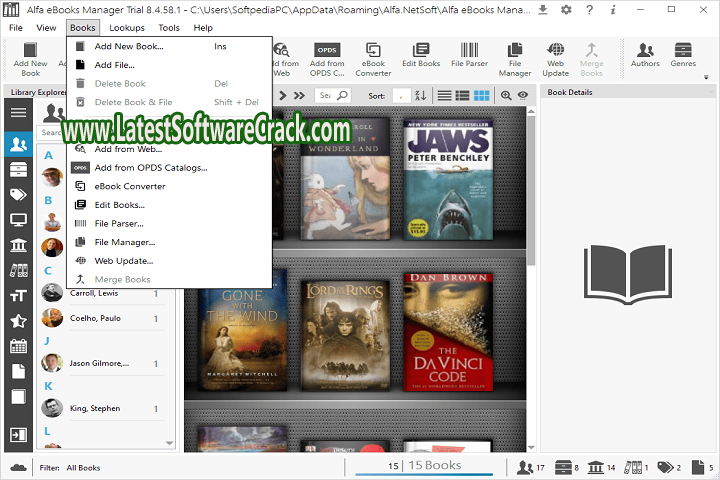Screen dimensions: 720x480
Task: Choose File Parser... menu item
Action: point(169,223)
